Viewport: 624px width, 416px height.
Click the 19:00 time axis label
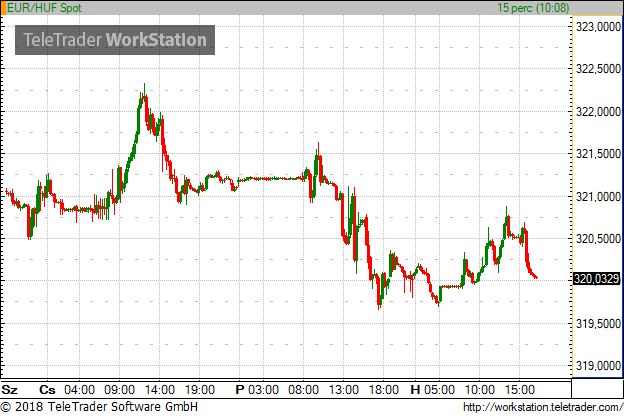200,389
